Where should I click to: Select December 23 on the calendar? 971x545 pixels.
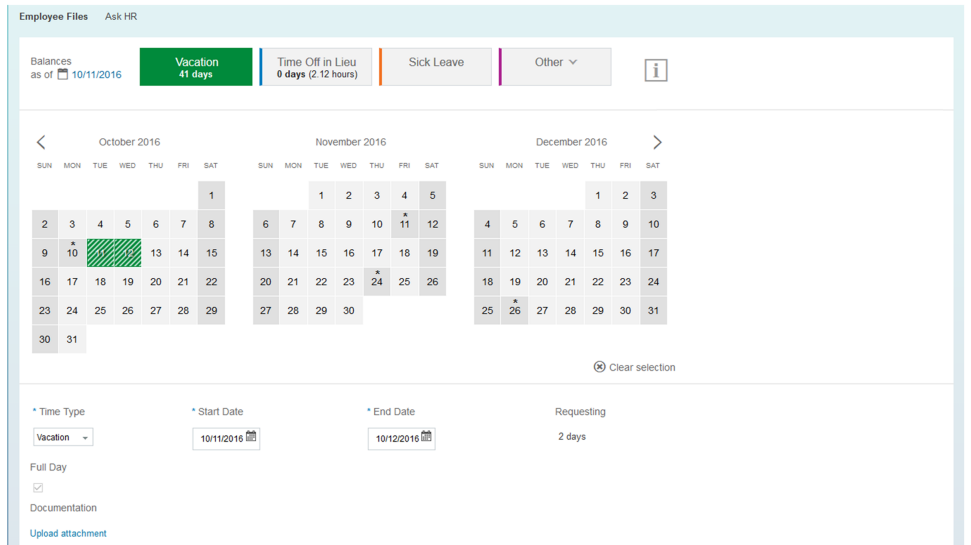pyautogui.click(x=625, y=282)
